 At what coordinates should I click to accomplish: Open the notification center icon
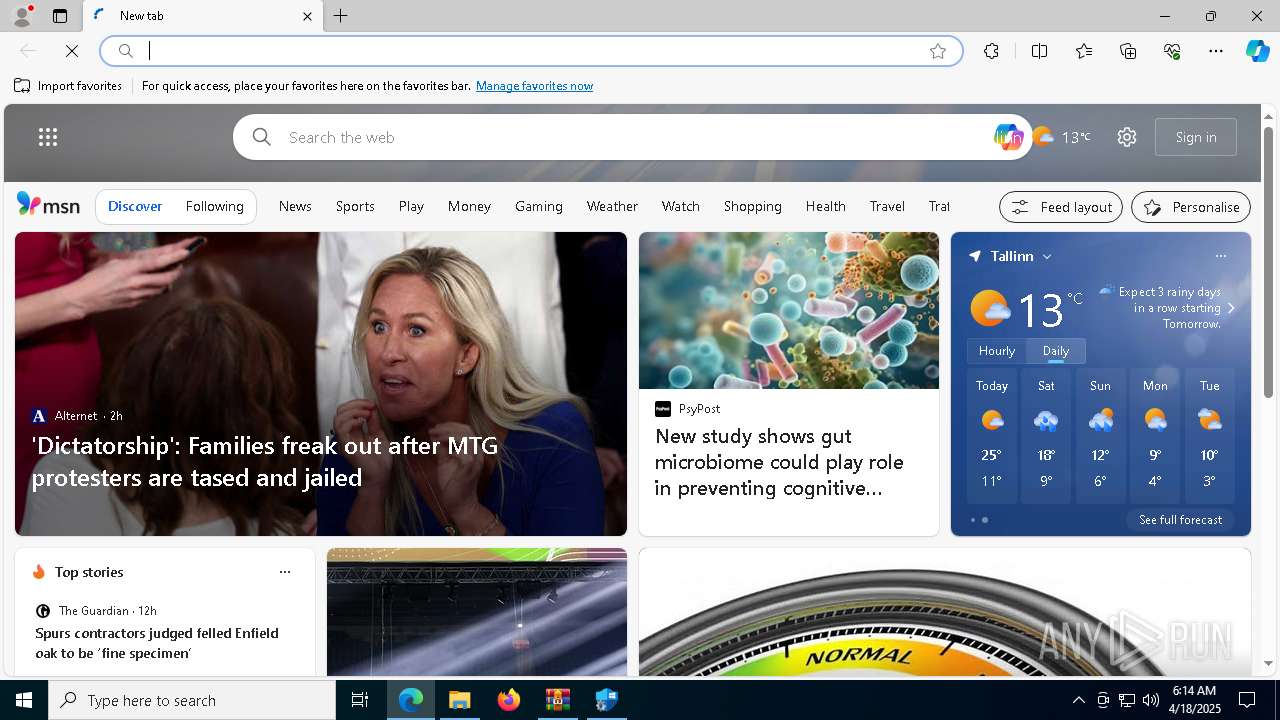pyautogui.click(x=1247, y=700)
